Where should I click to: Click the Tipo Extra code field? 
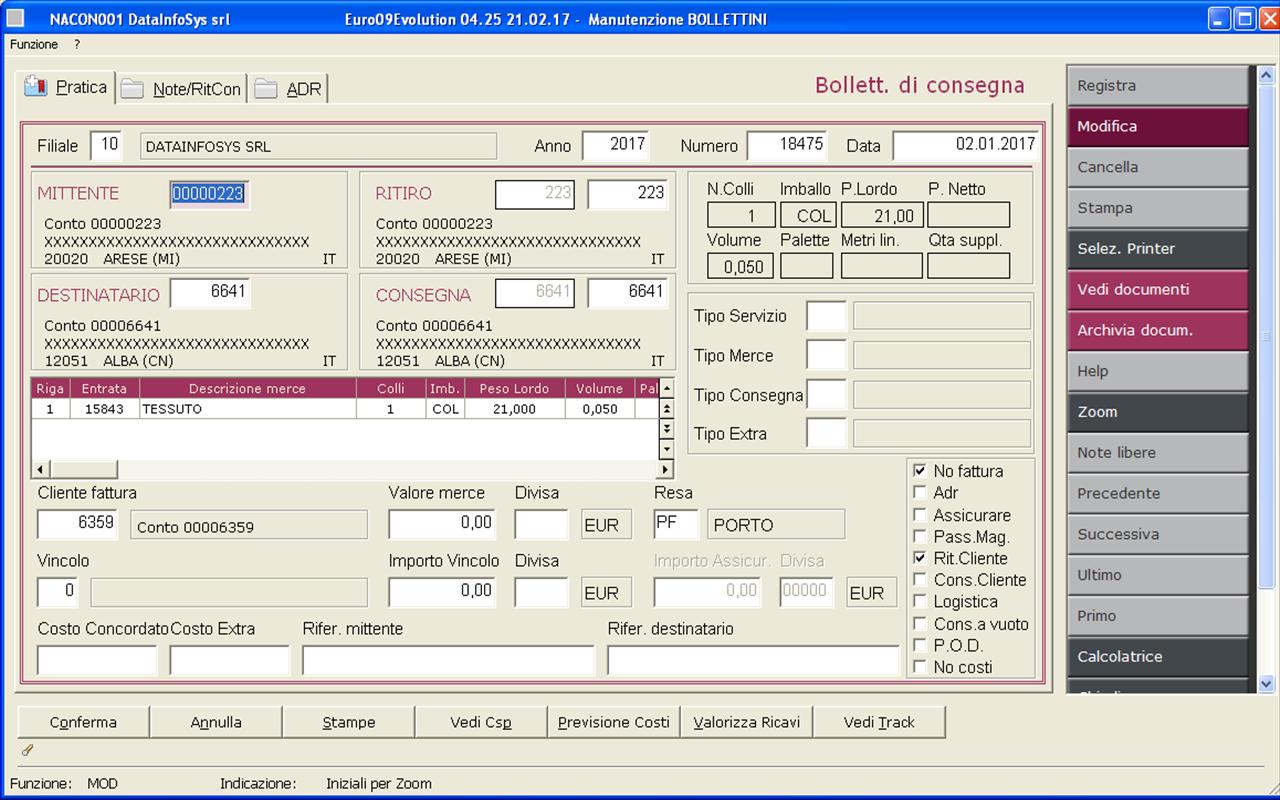tap(826, 434)
